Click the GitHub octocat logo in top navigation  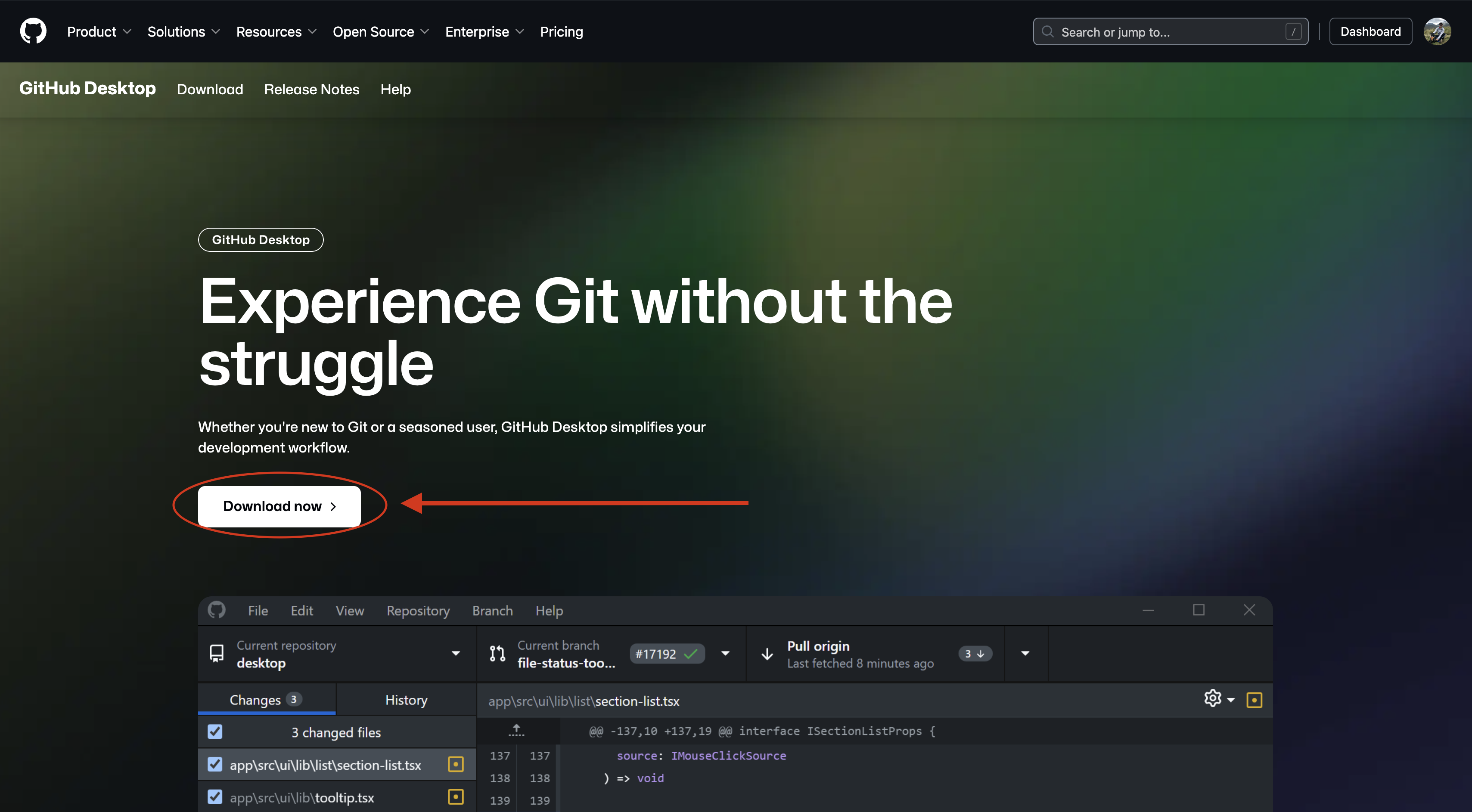33,31
